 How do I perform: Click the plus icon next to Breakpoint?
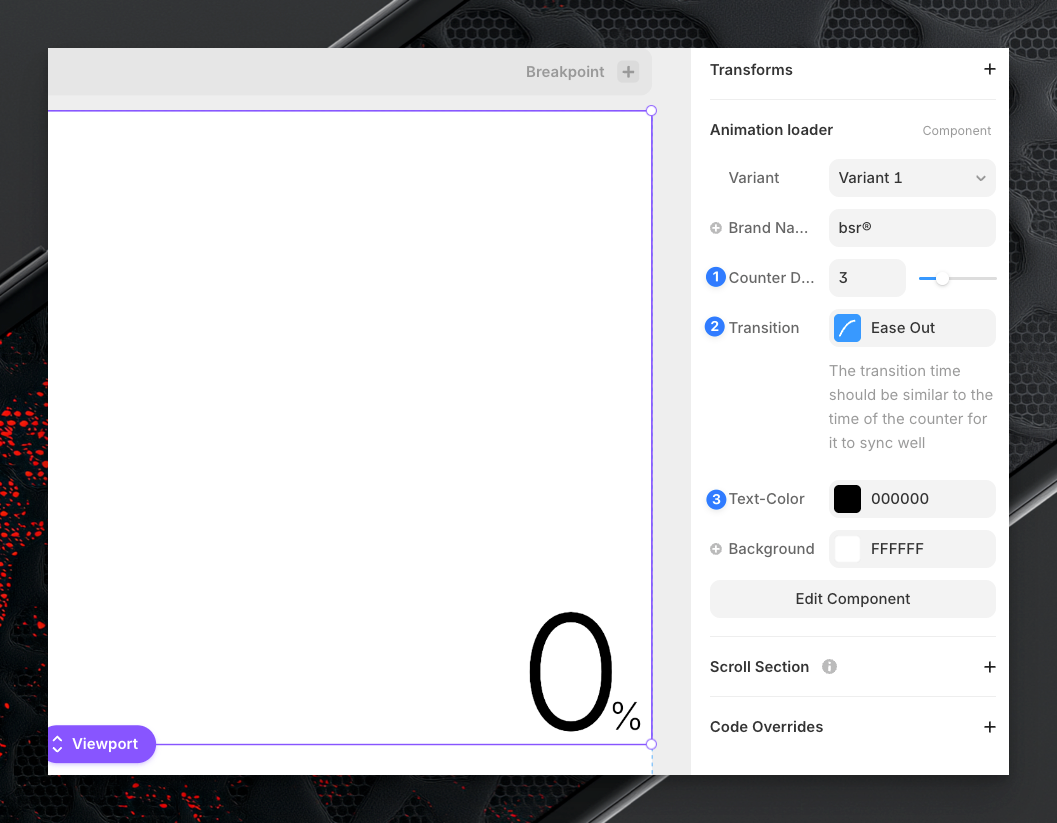click(x=627, y=72)
